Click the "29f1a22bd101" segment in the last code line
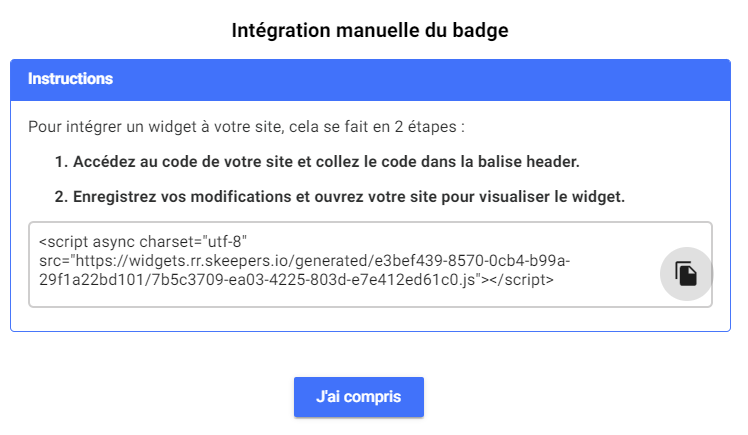 pyautogui.click(x=84, y=279)
